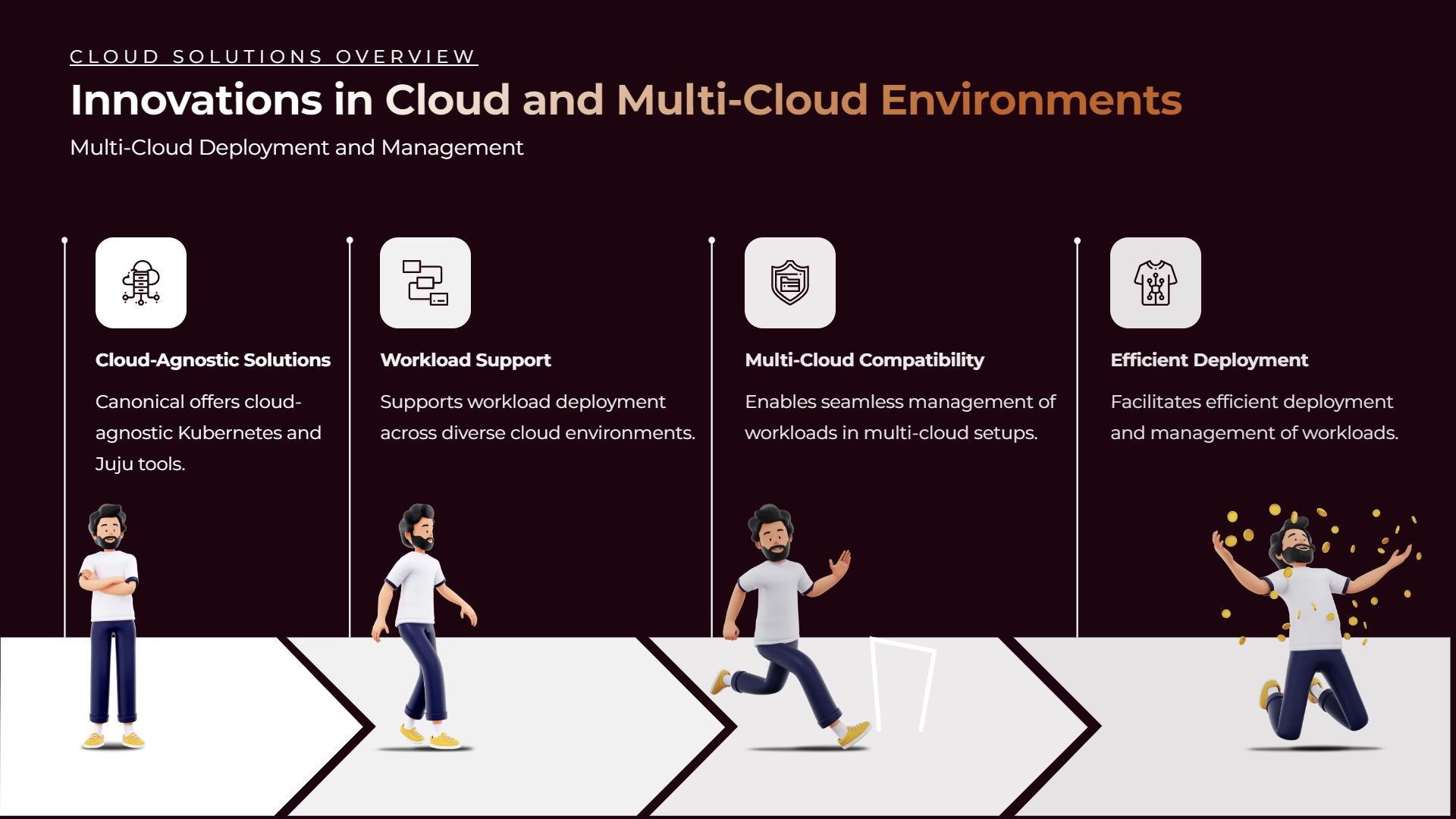Image resolution: width=1456 pixels, height=819 pixels.
Task: Select the circuit t-shirt icon
Action: (1156, 283)
